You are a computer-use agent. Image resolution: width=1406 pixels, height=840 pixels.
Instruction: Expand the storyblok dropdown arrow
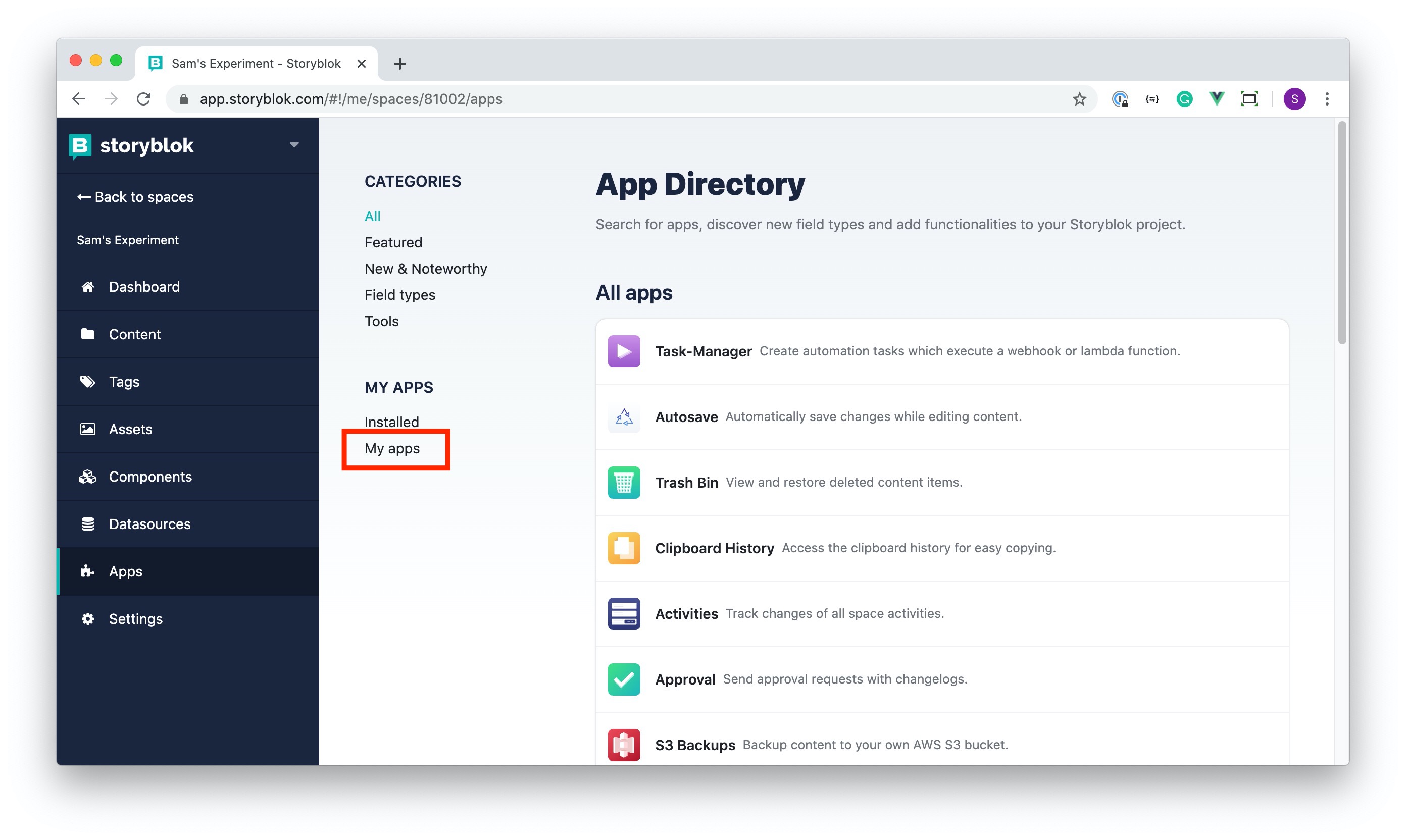[294, 145]
